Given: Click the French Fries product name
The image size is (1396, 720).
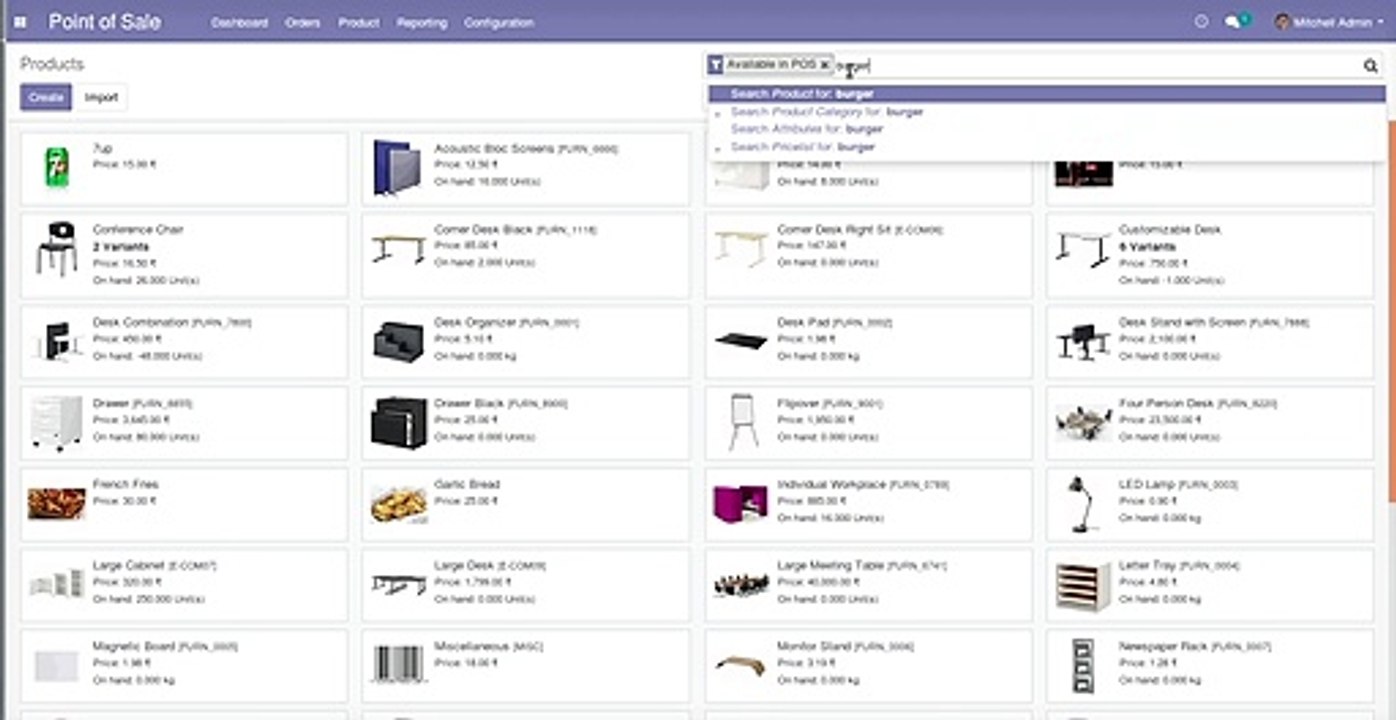Looking at the screenshot, I should [x=126, y=484].
